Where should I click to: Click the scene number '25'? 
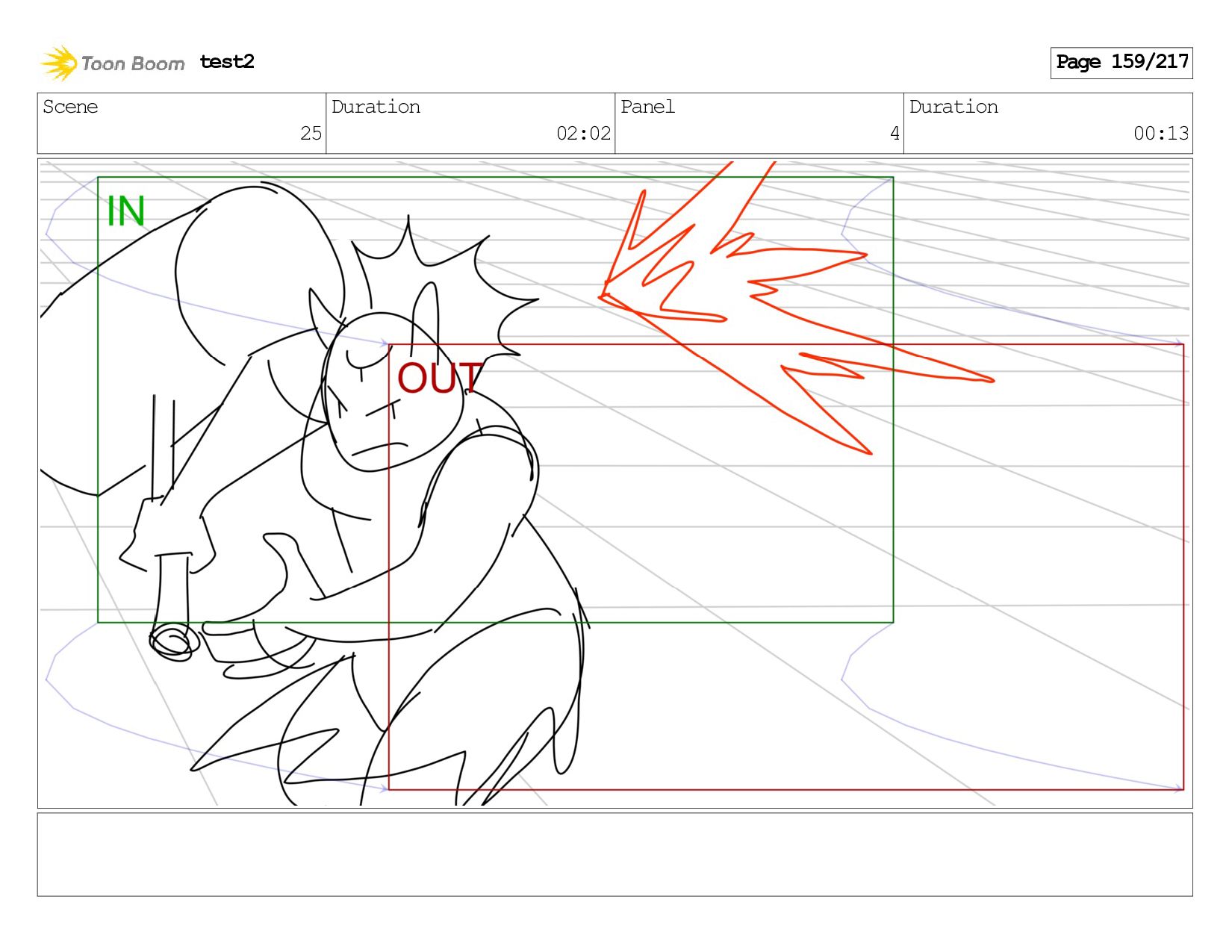click(x=311, y=134)
